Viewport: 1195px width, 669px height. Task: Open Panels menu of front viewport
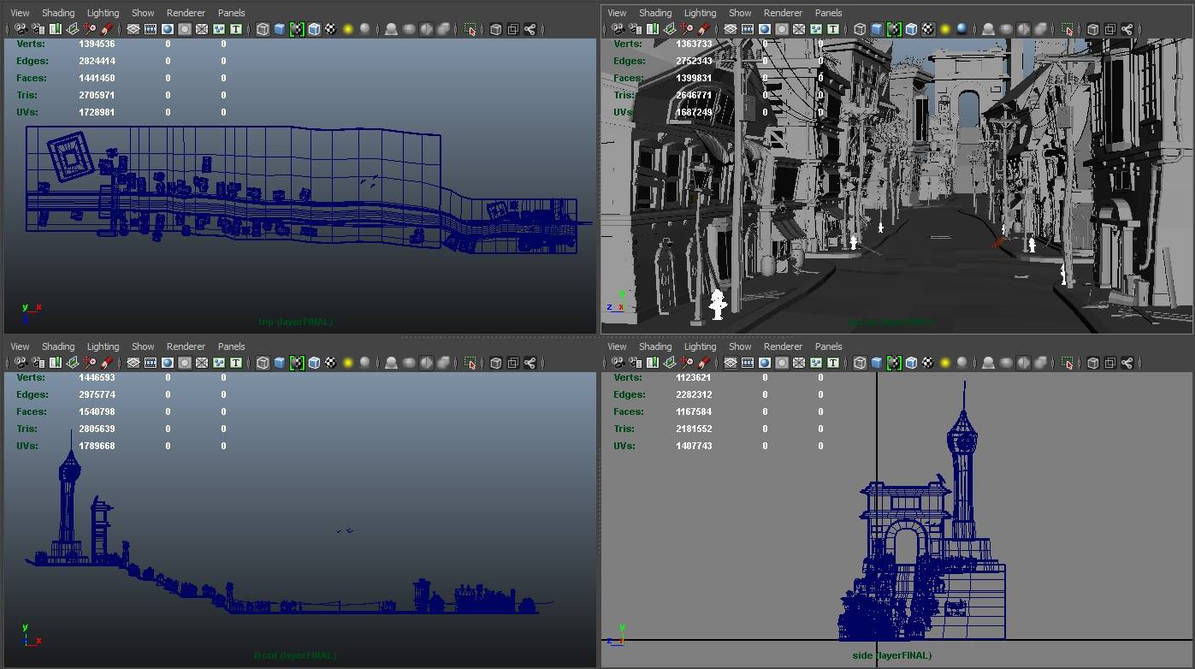point(232,347)
